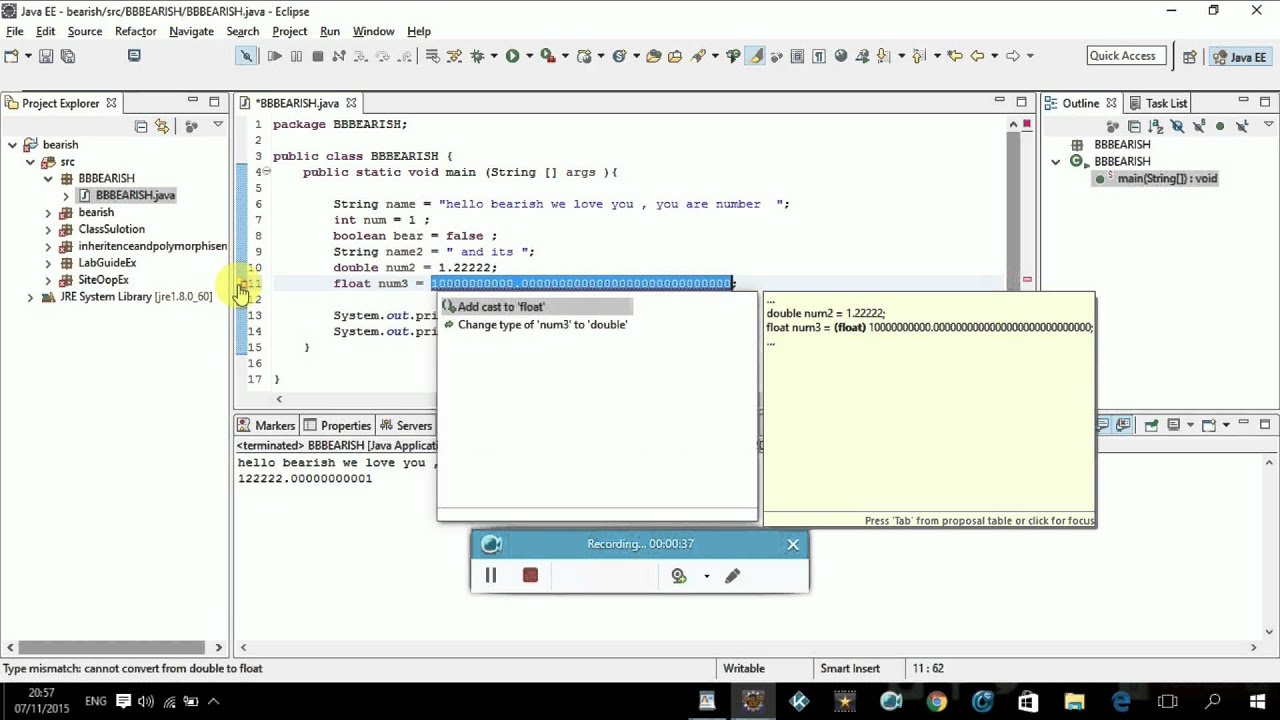Image resolution: width=1280 pixels, height=720 pixels.
Task: Click the Open Type toolbar icon
Action: (653, 56)
